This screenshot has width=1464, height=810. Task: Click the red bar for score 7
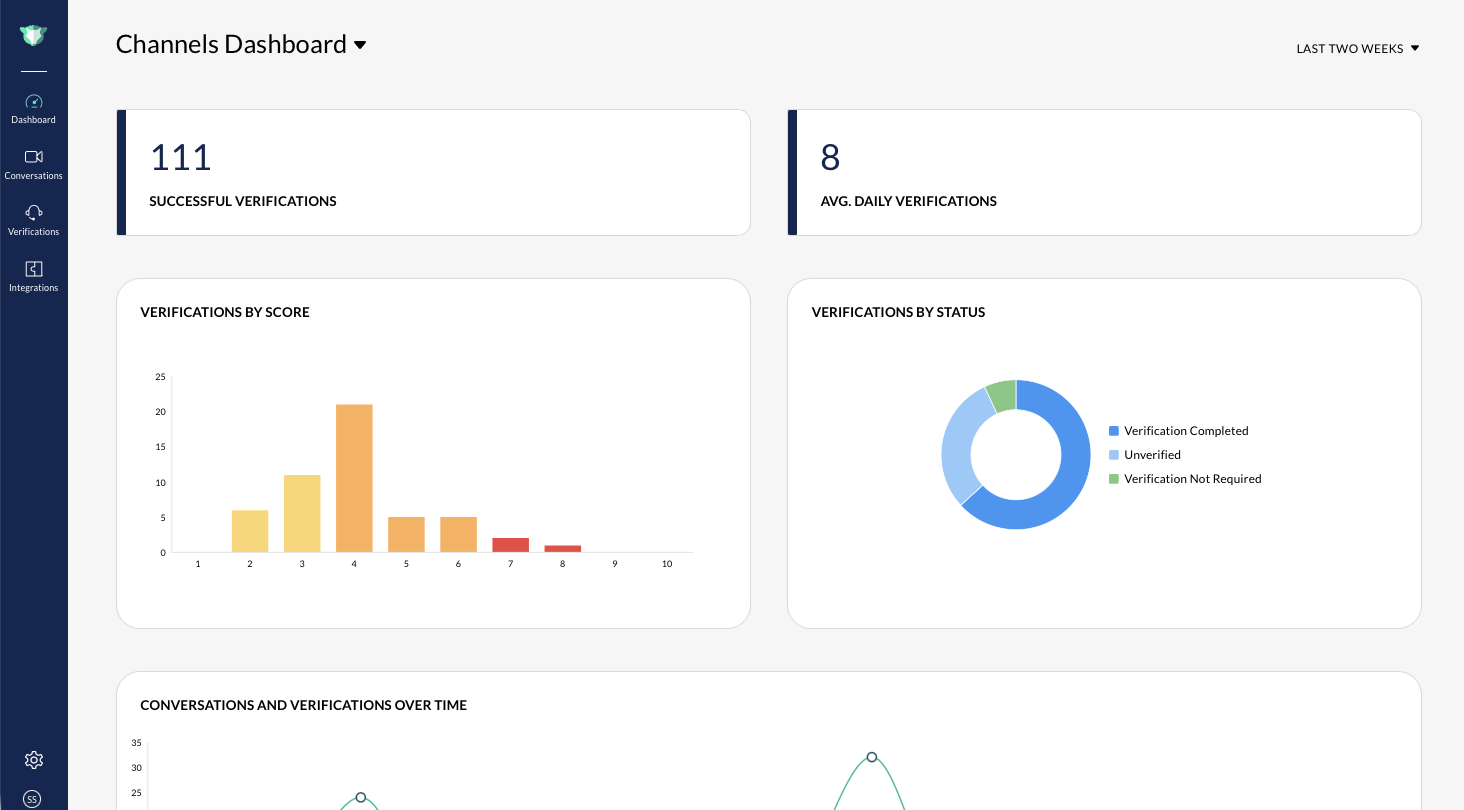point(510,545)
